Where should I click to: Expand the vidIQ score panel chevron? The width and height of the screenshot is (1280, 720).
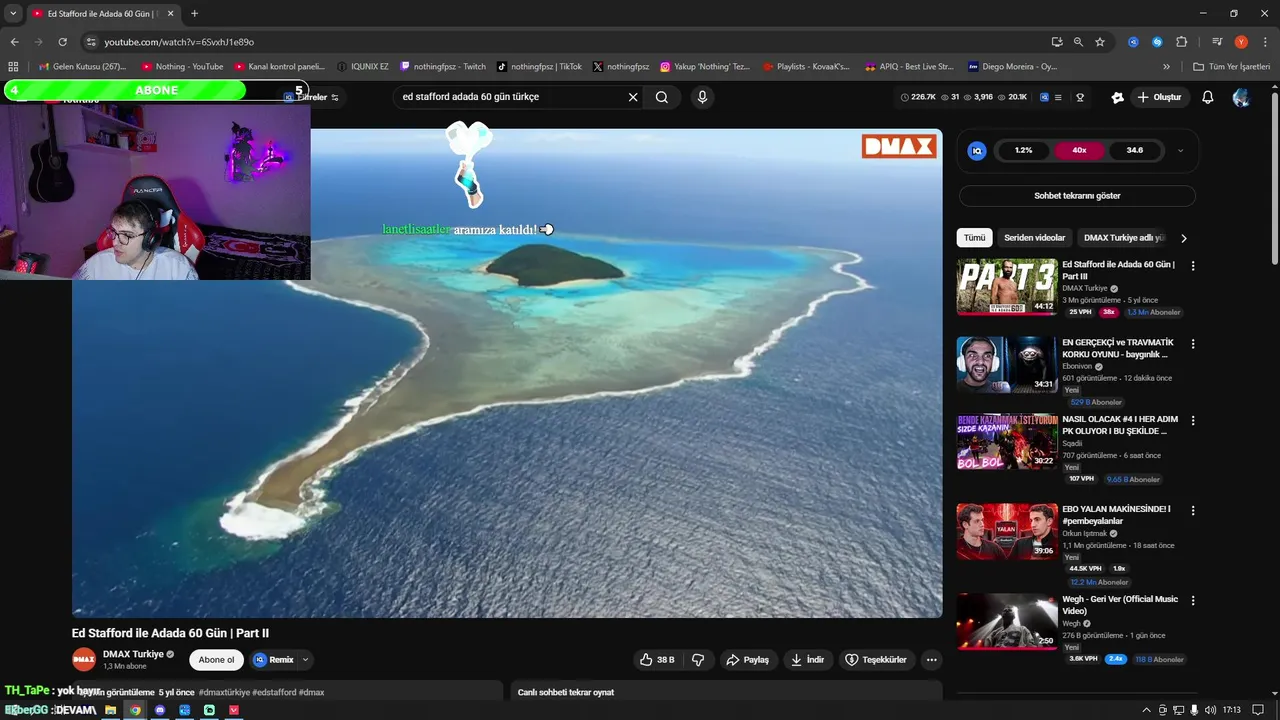pos(1180,151)
